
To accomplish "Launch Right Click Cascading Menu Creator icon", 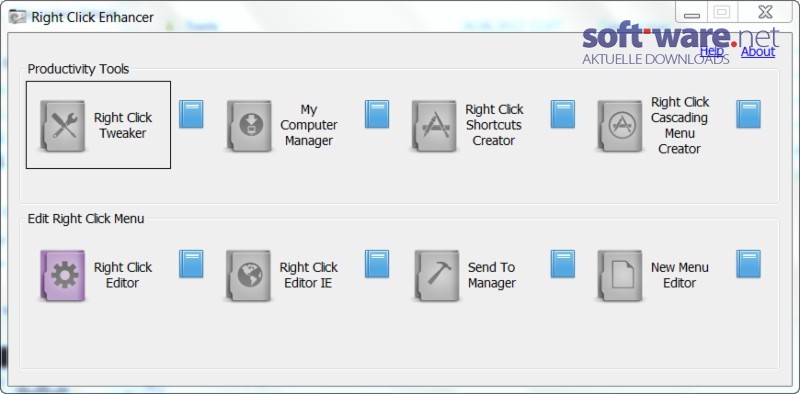I will (620, 126).
